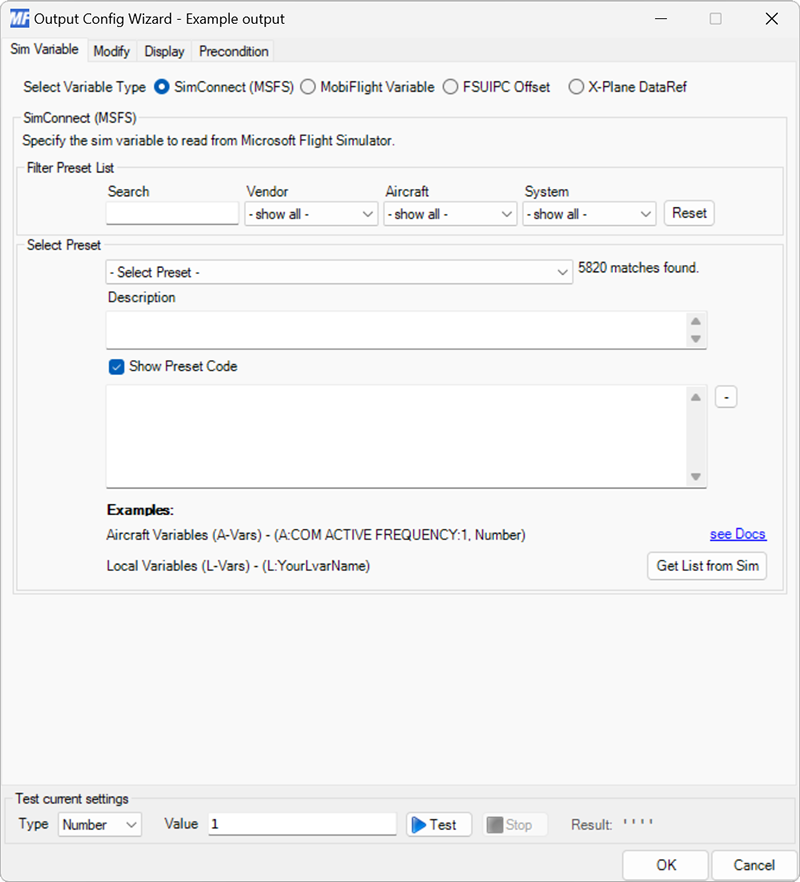Click the down arrow of the Description scrollbar
800x882 pixels.
tap(697, 340)
